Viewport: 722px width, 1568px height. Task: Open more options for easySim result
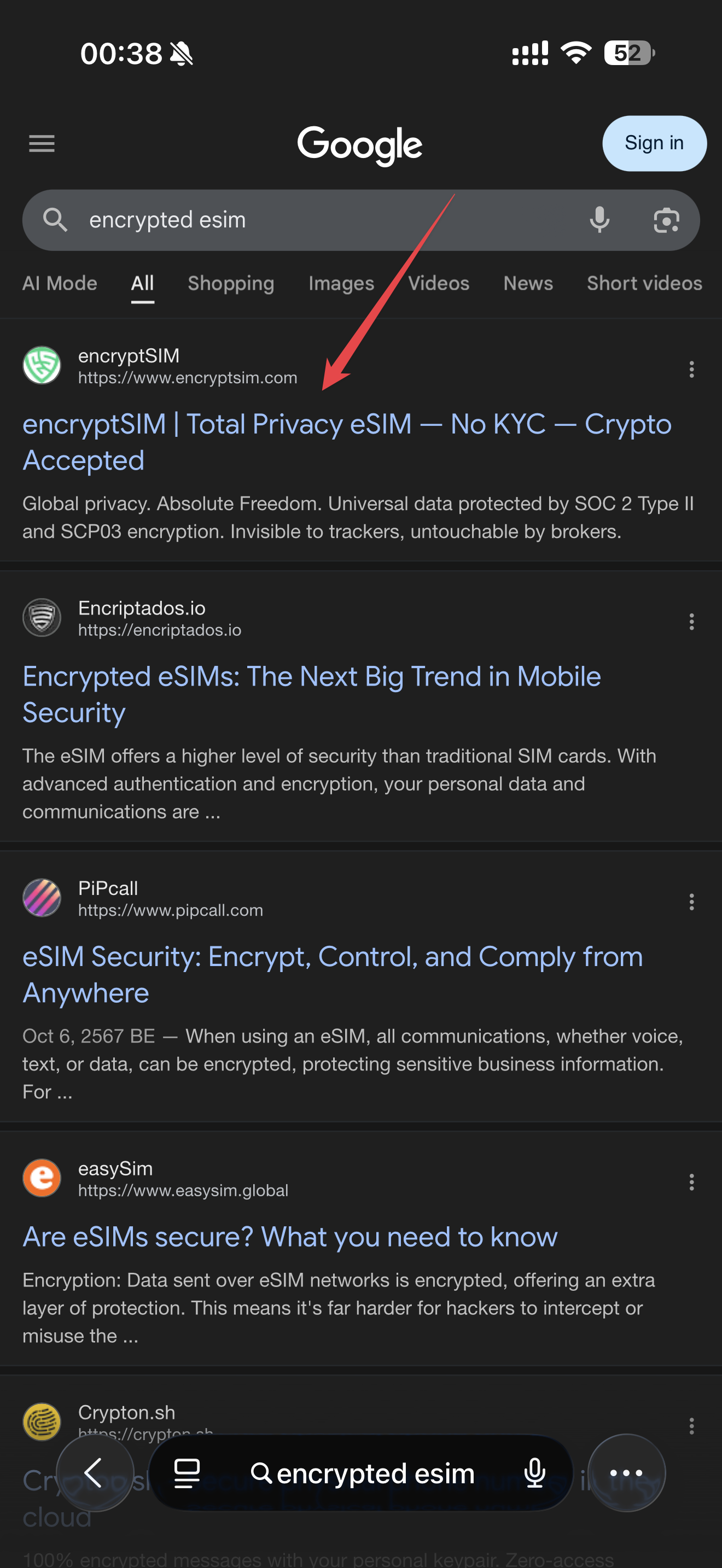tap(691, 1181)
